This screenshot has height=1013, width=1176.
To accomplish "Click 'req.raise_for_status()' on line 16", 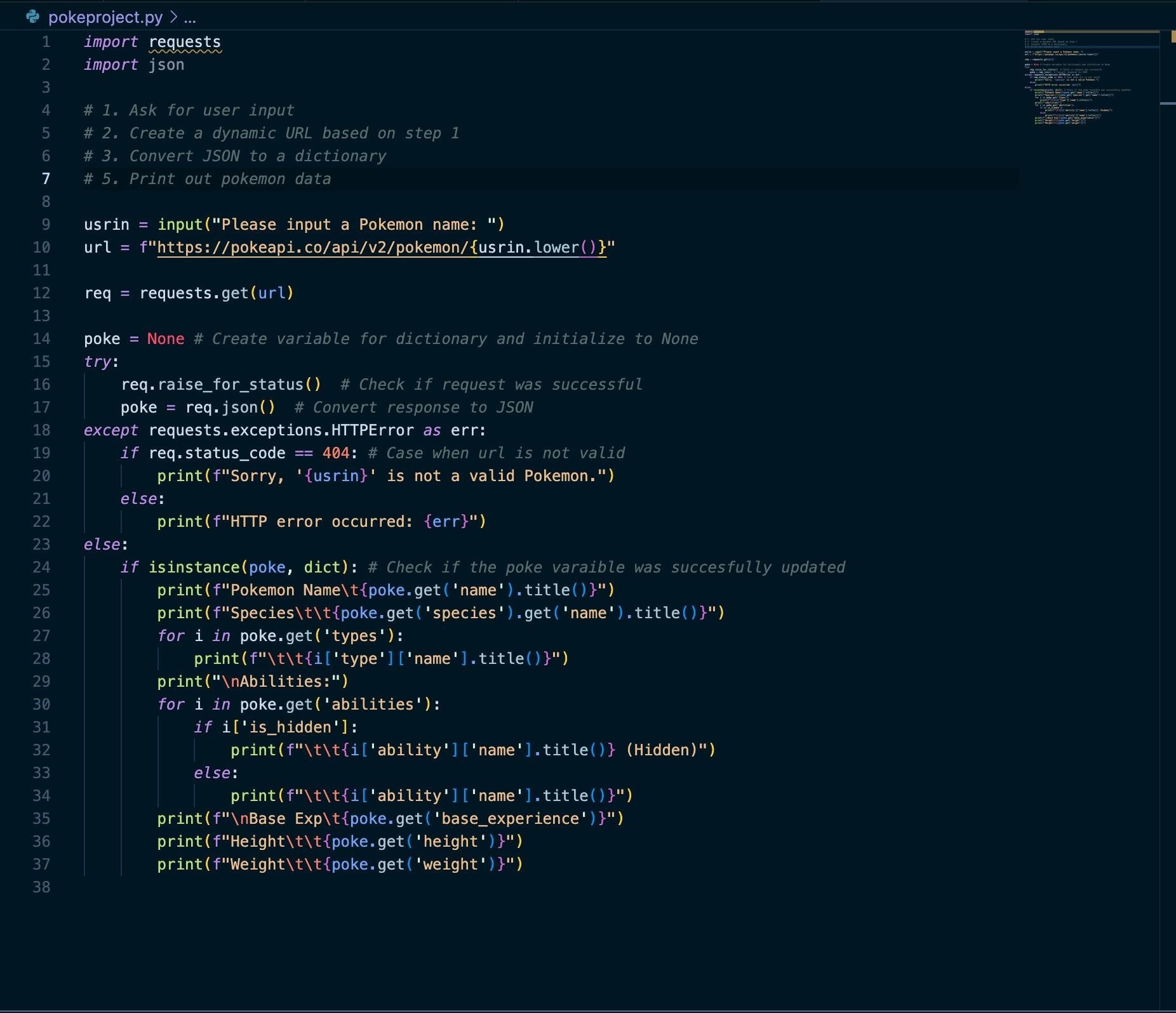I will [x=222, y=385].
